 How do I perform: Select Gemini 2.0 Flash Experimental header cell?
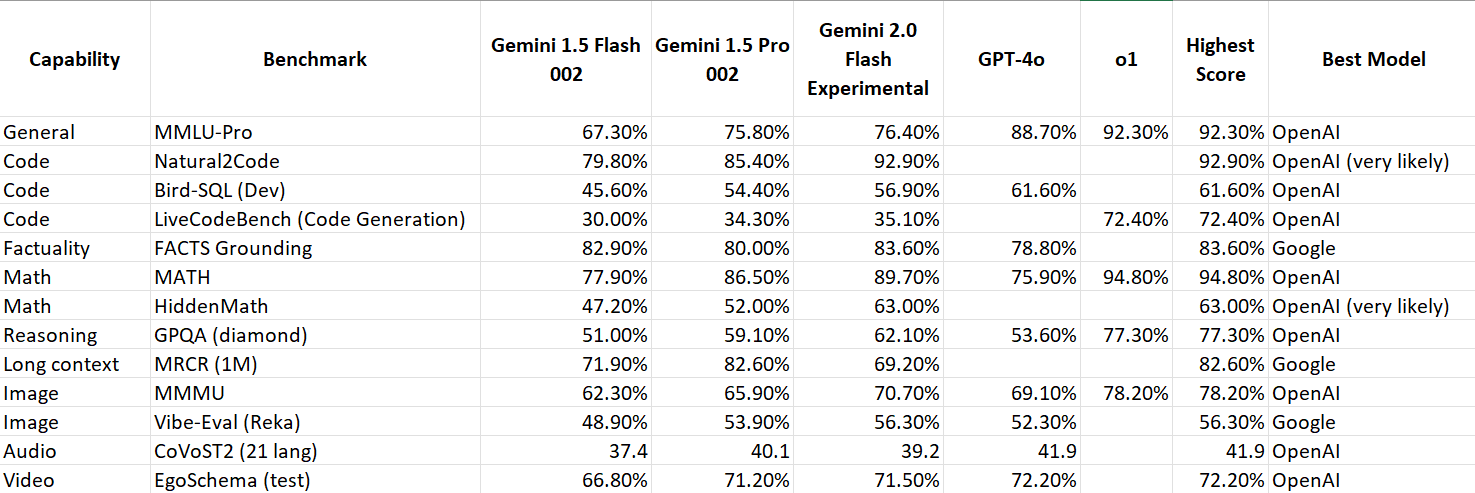(868, 59)
